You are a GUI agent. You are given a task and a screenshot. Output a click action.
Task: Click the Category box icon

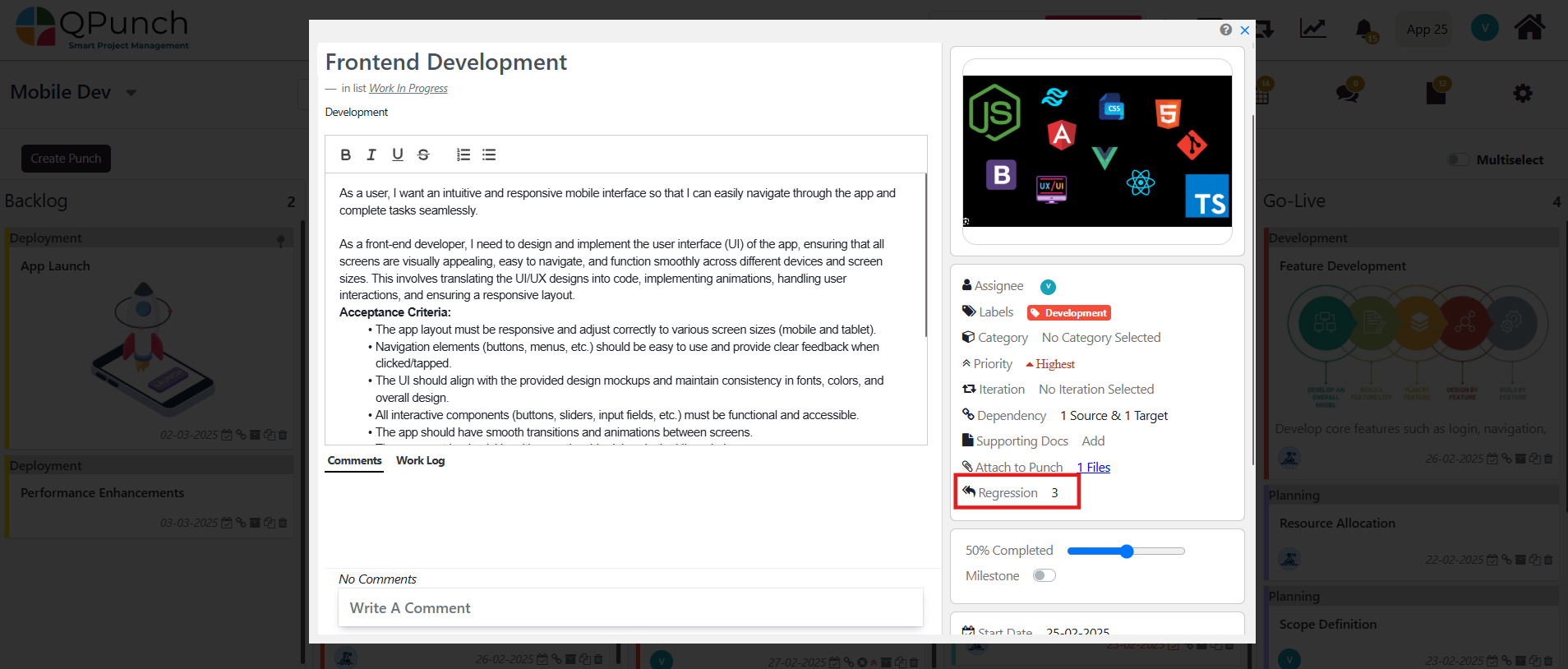(x=968, y=337)
